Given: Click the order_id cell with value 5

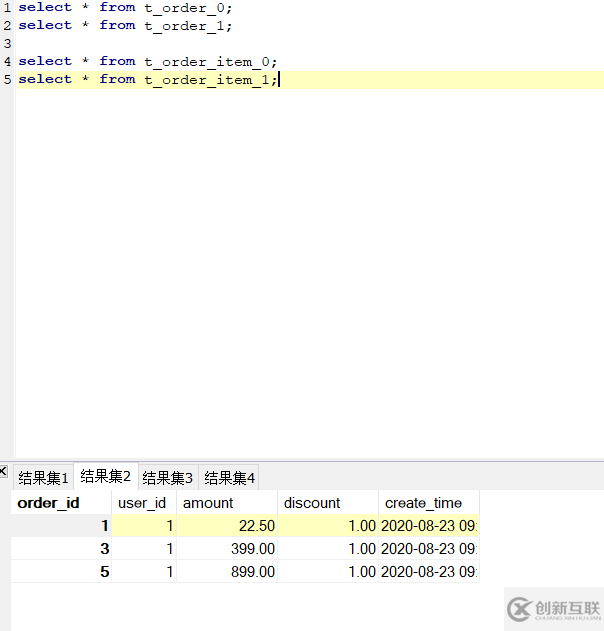Looking at the screenshot, I should click(62, 572).
